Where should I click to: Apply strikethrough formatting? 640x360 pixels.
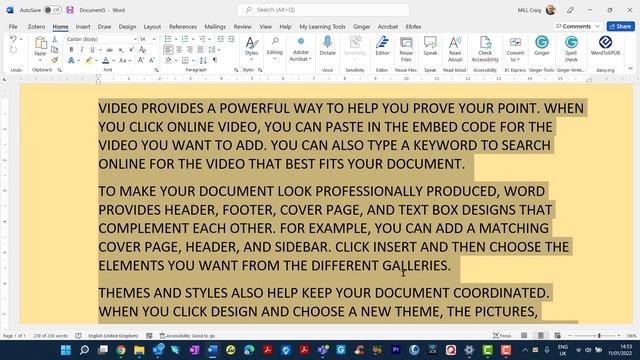click(x=110, y=50)
